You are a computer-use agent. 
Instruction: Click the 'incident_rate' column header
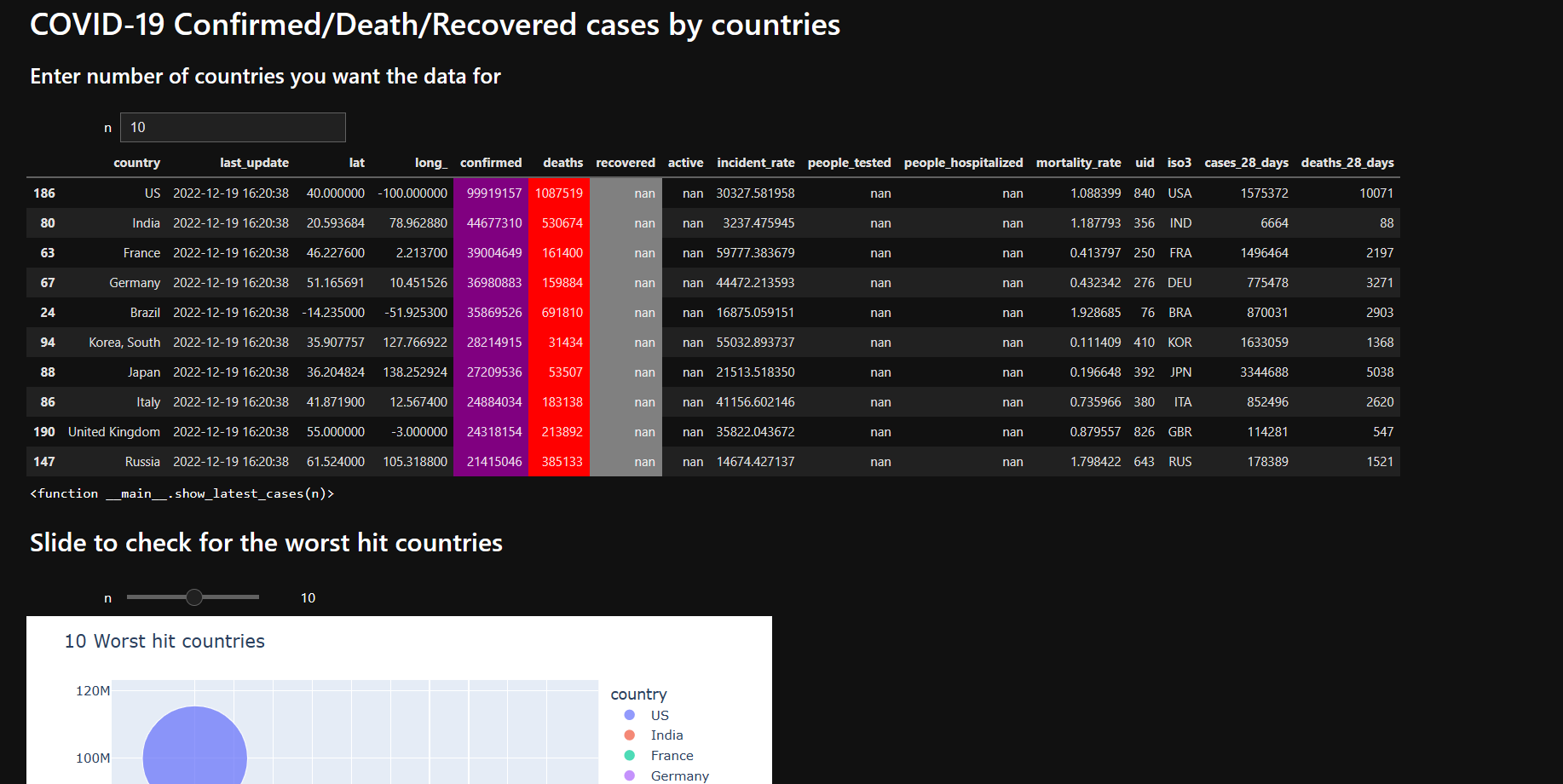(x=756, y=163)
